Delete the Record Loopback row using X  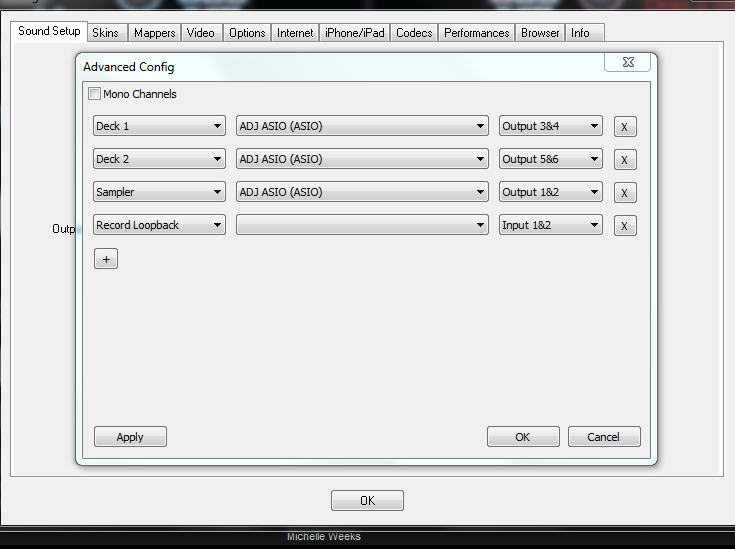(624, 226)
